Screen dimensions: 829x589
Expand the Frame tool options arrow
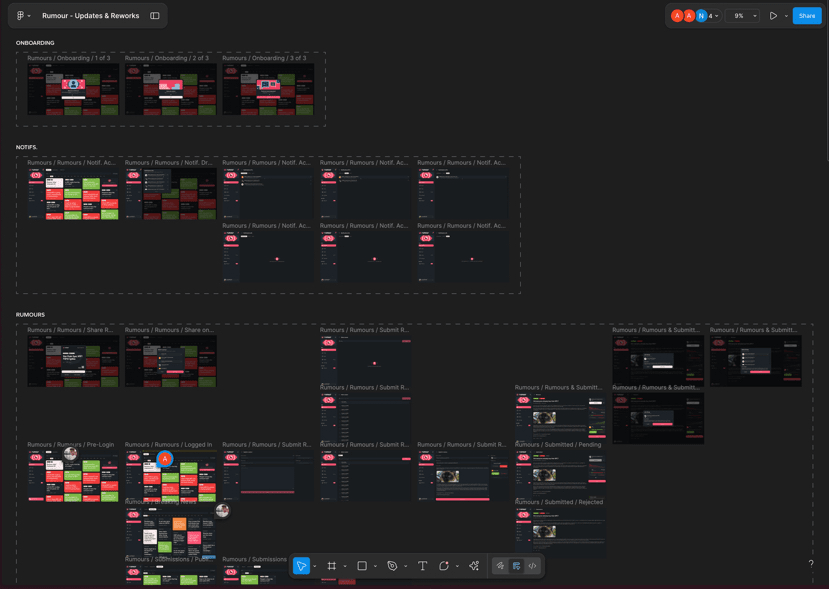(345, 567)
